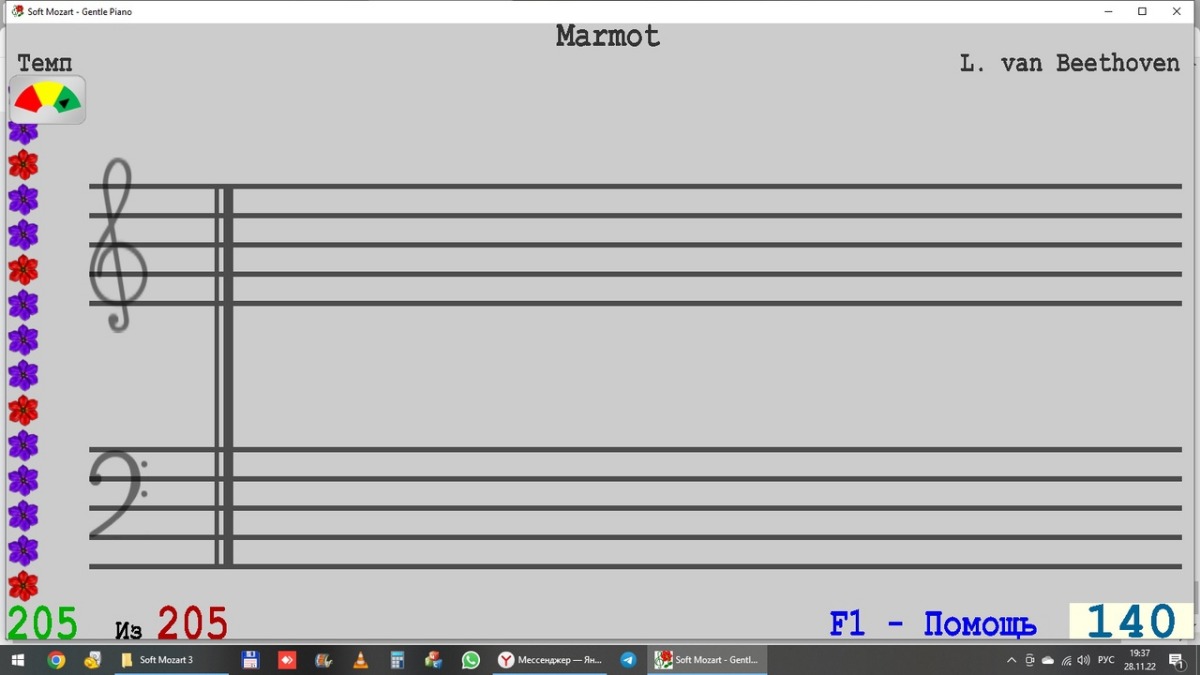Click the bass clef symbol
This screenshot has width=1200, height=675.
(117, 495)
